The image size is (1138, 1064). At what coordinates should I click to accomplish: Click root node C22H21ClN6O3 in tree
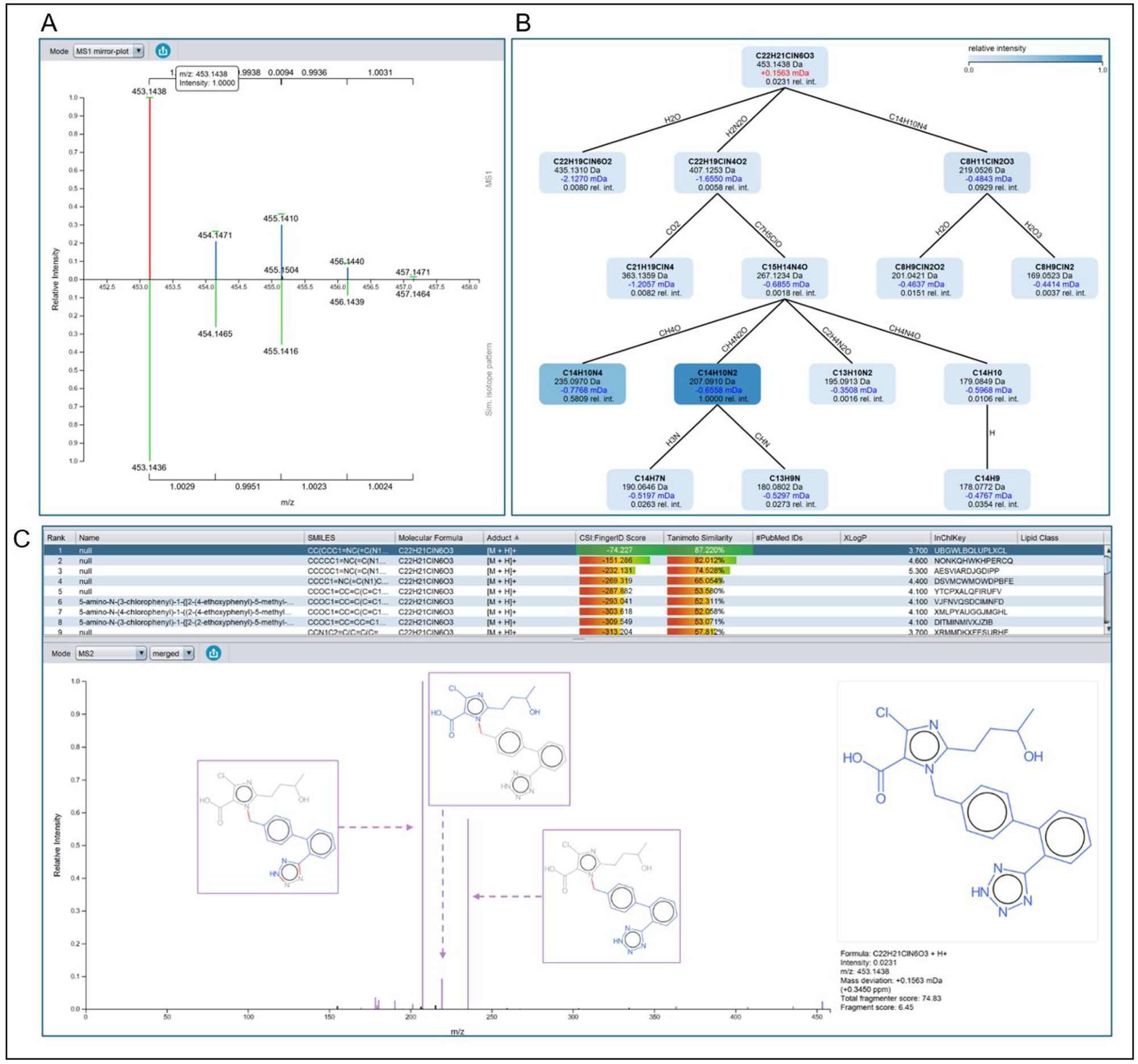tap(784, 68)
